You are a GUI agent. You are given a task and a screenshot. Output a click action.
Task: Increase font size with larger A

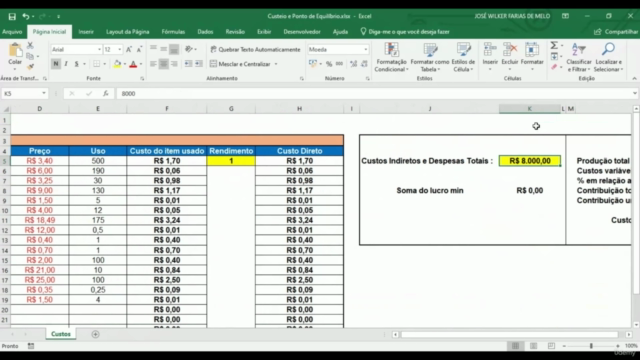coord(129,49)
